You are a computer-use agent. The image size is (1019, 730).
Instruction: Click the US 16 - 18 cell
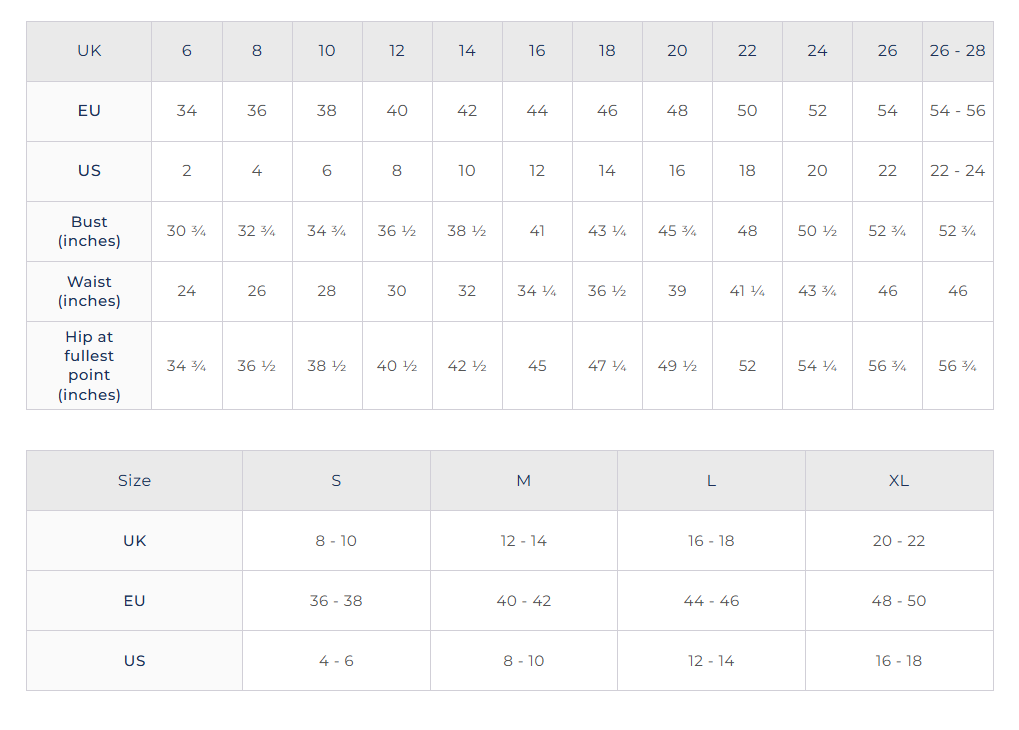pos(899,660)
